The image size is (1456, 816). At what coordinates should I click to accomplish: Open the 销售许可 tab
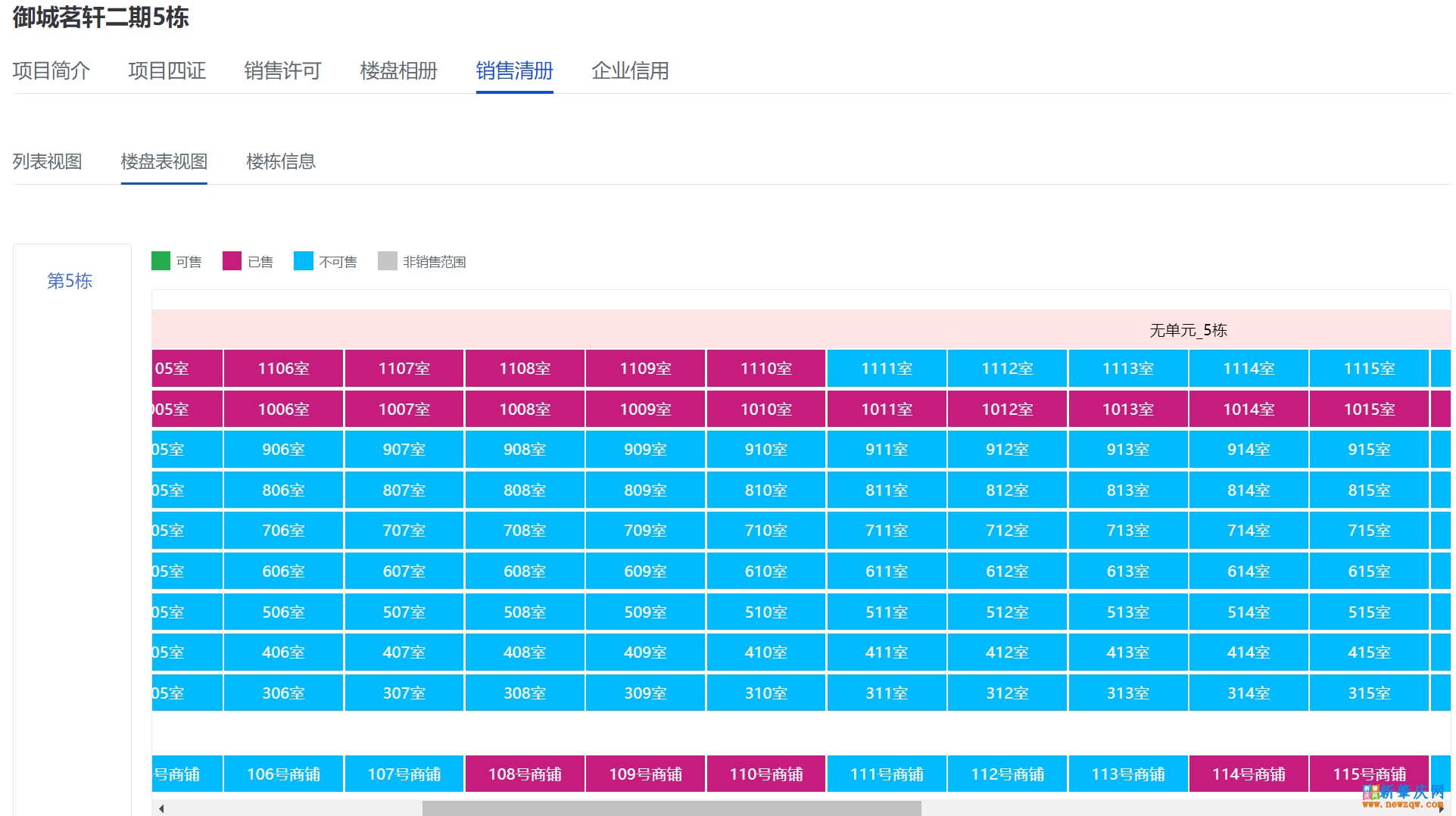282,70
